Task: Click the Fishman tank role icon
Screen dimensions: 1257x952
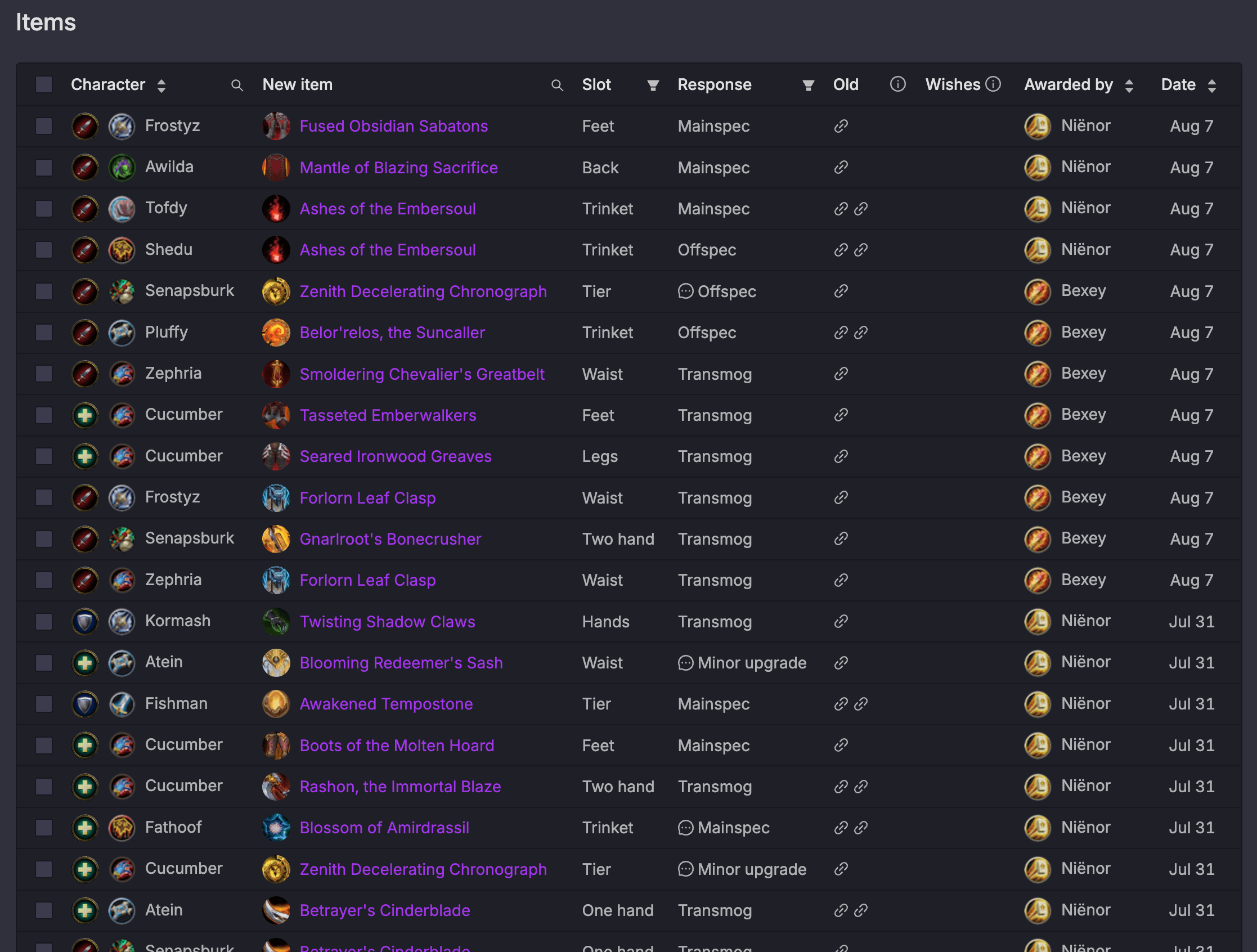Action: 84,704
